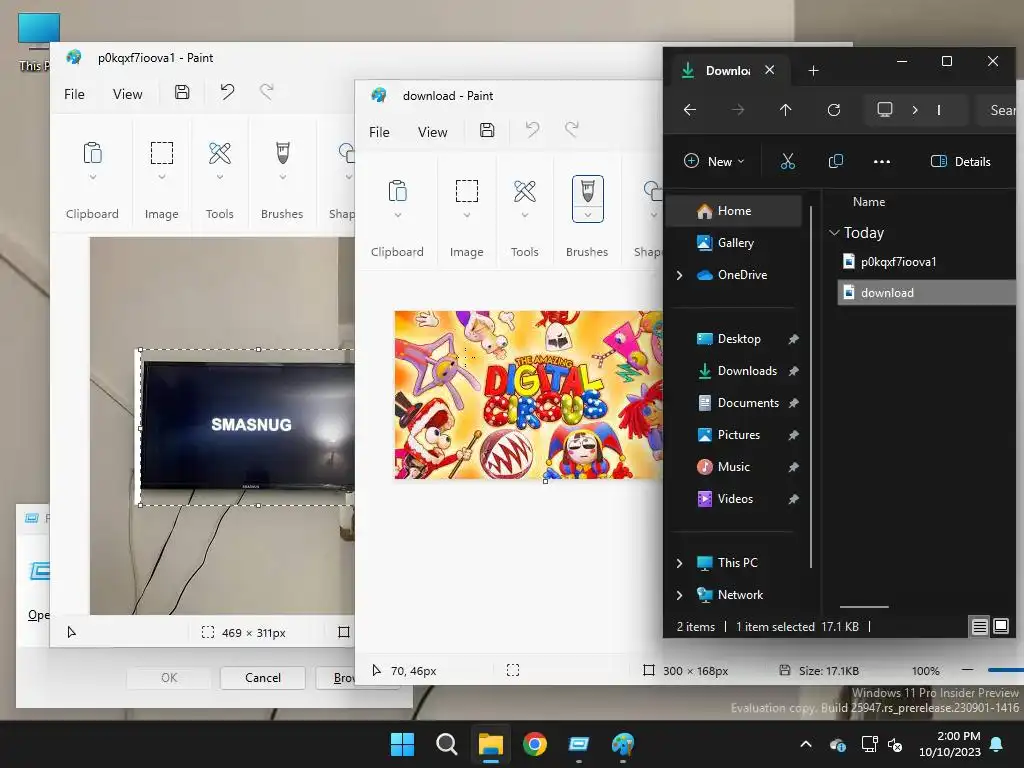The image size is (1024, 768).
Task: Click Cut scissors icon in File Explorer
Action: (788, 161)
